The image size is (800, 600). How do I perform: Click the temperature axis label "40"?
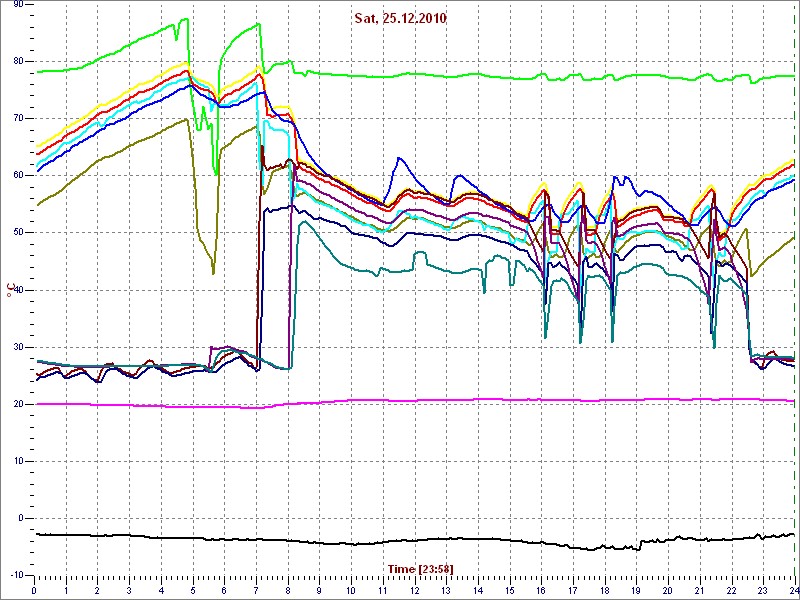pyautogui.click(x=17, y=290)
